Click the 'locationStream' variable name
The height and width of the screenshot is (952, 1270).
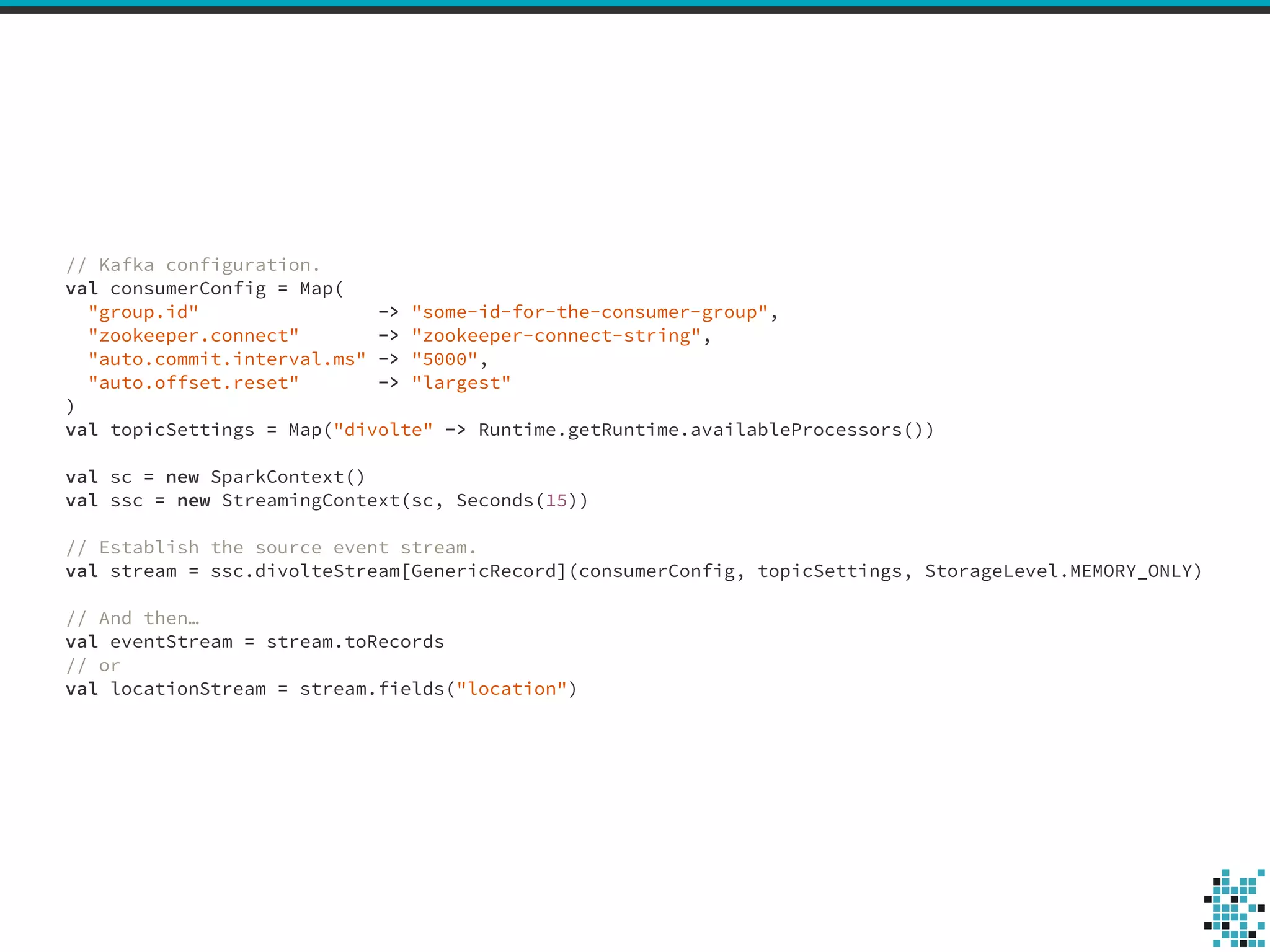(188, 689)
